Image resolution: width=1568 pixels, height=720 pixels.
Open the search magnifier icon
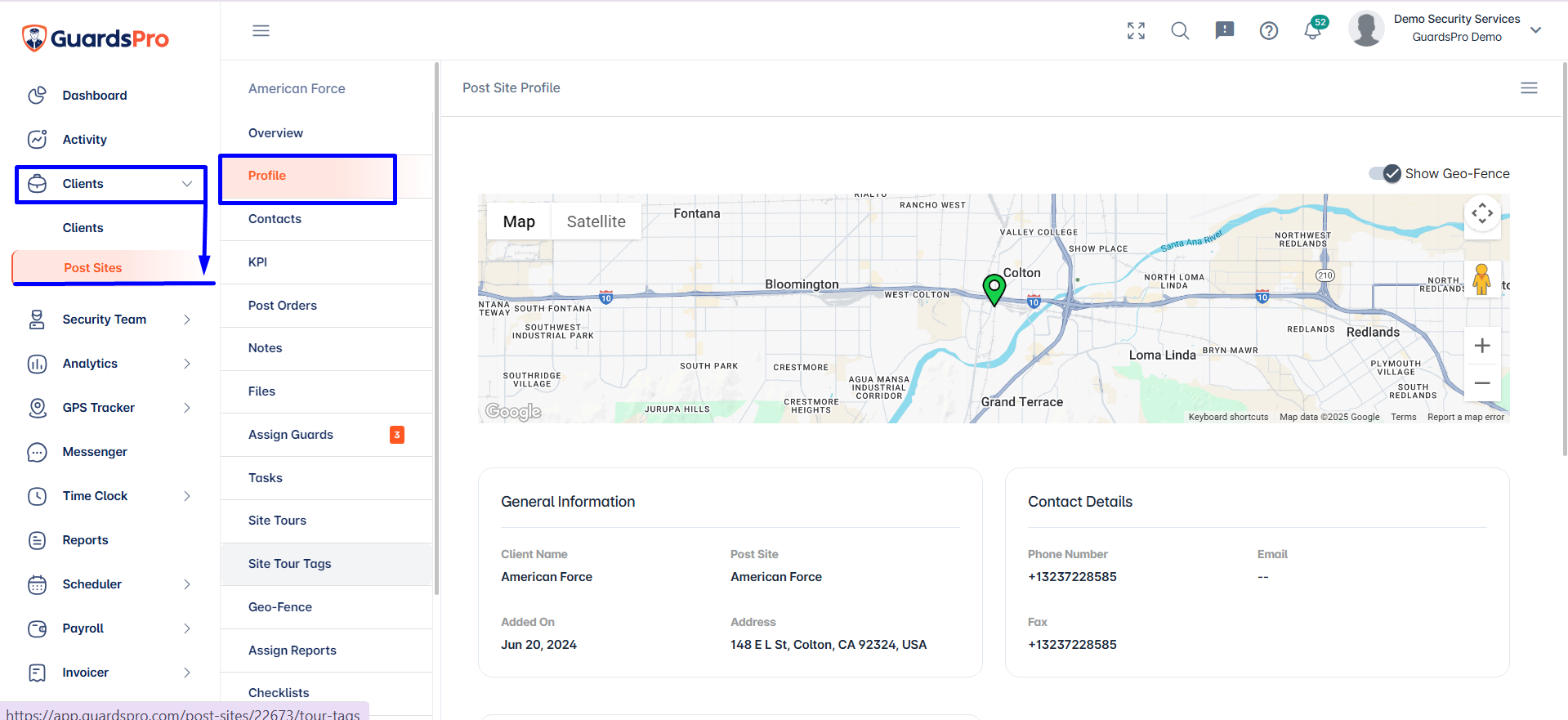[1180, 31]
